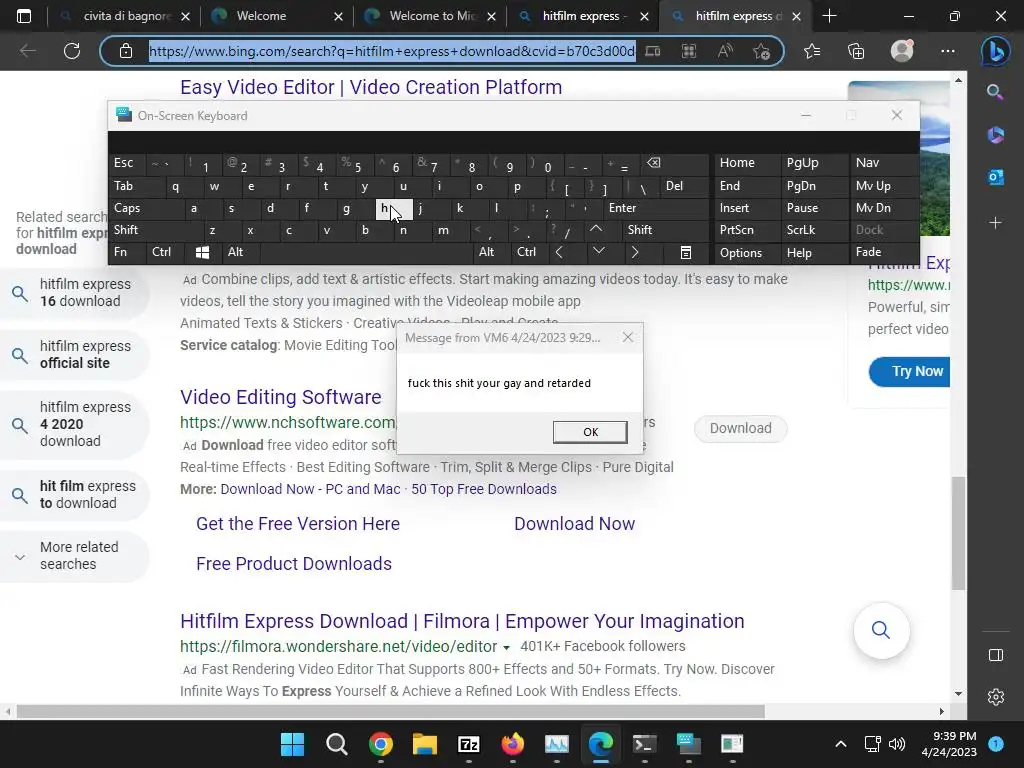
Task: Click OK in the VM6 message dialog
Action: (590, 432)
